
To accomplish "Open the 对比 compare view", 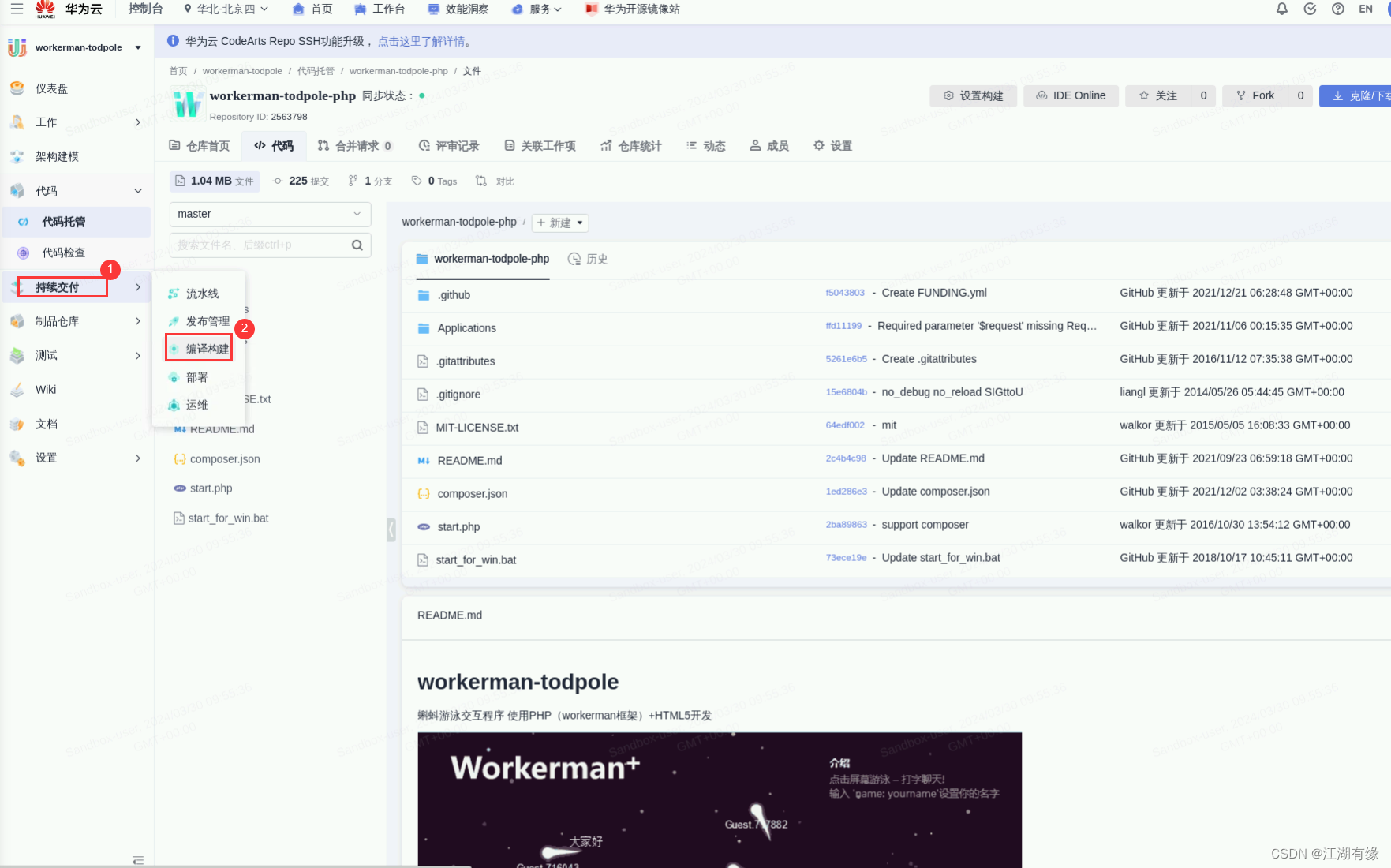I will pos(495,181).
